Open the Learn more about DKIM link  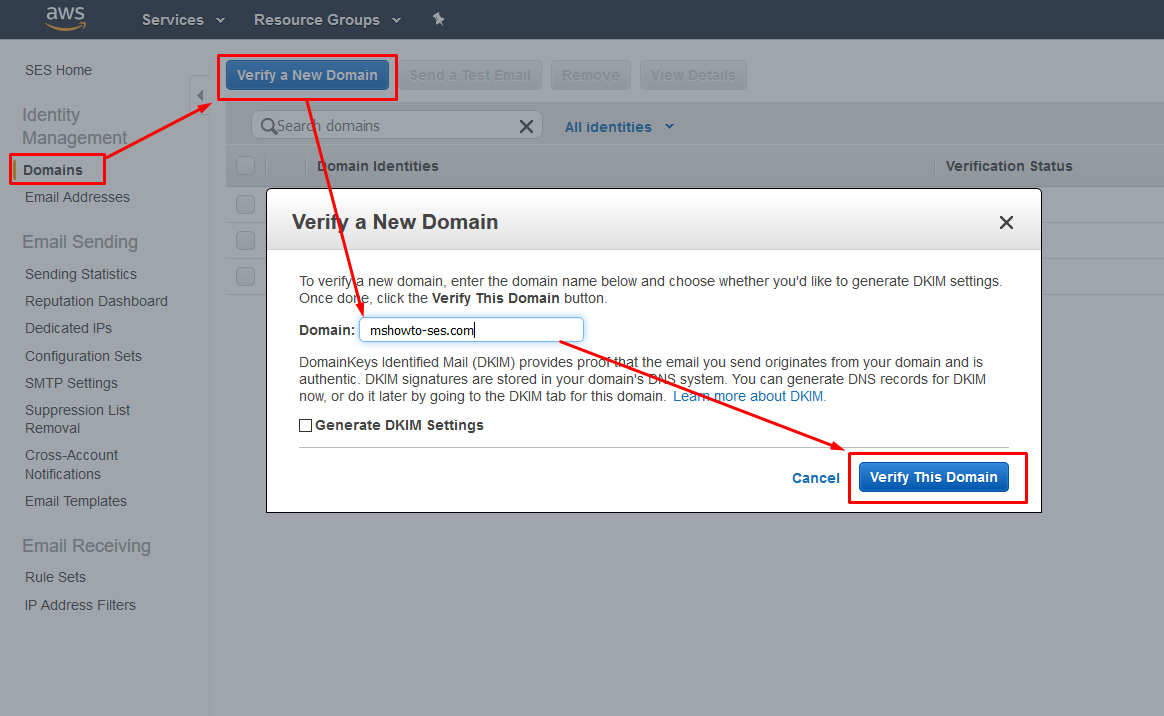749,396
